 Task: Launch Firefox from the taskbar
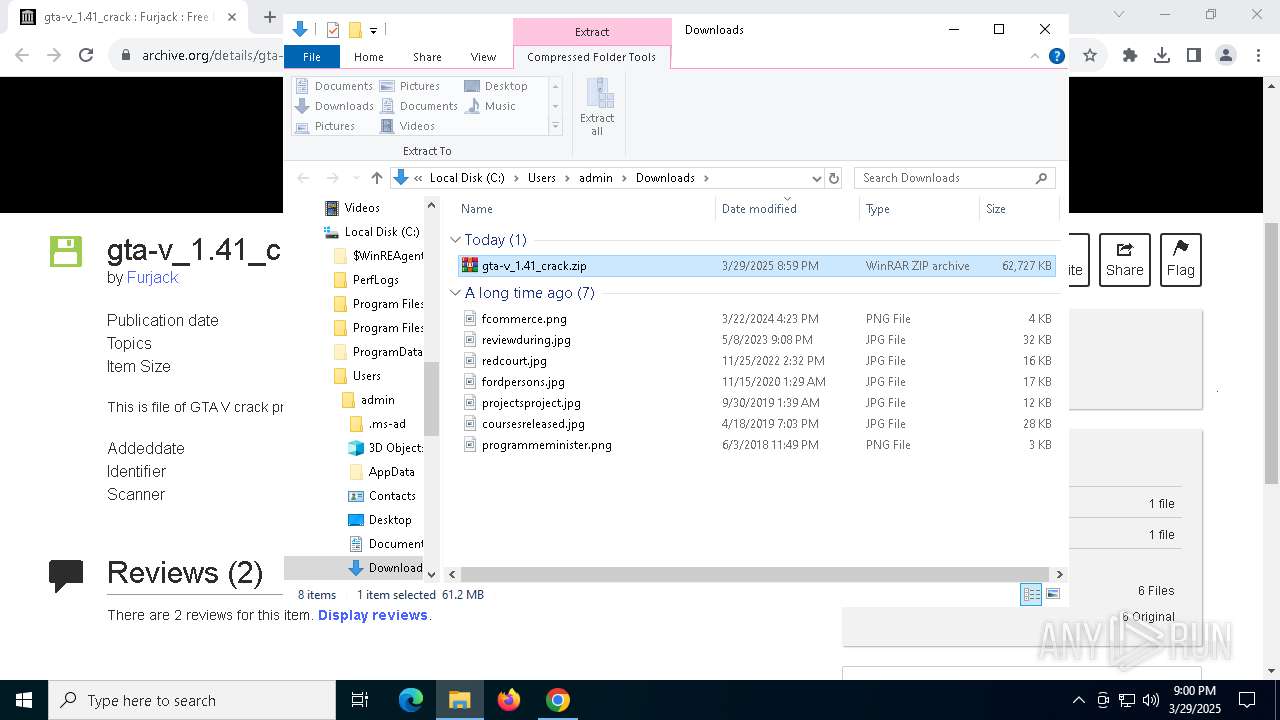point(509,700)
